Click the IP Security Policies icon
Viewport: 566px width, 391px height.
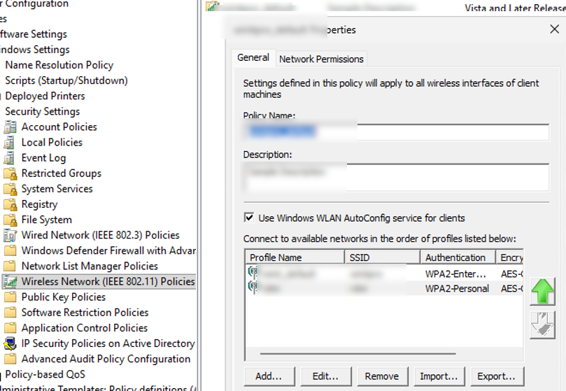(x=10, y=343)
